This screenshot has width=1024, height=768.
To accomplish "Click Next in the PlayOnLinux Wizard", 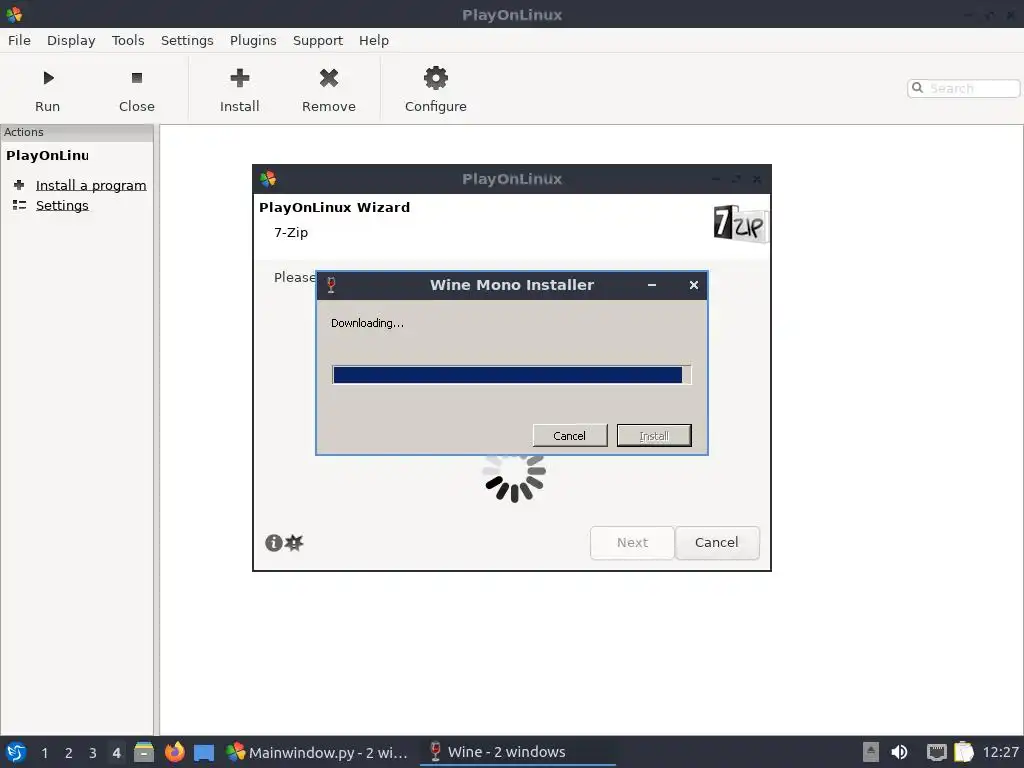I will click(x=632, y=543).
